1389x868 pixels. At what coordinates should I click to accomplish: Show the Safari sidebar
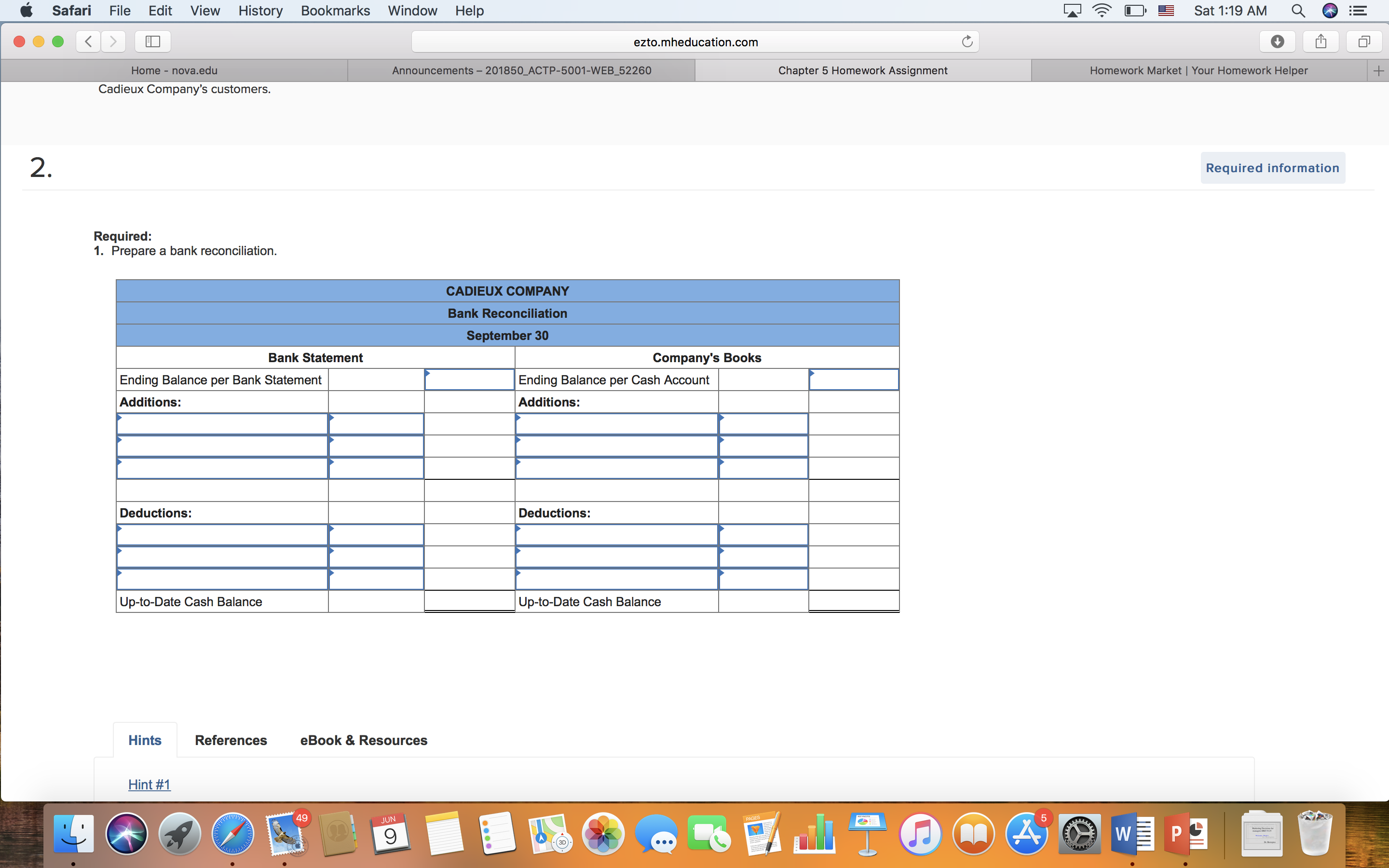[x=153, y=41]
